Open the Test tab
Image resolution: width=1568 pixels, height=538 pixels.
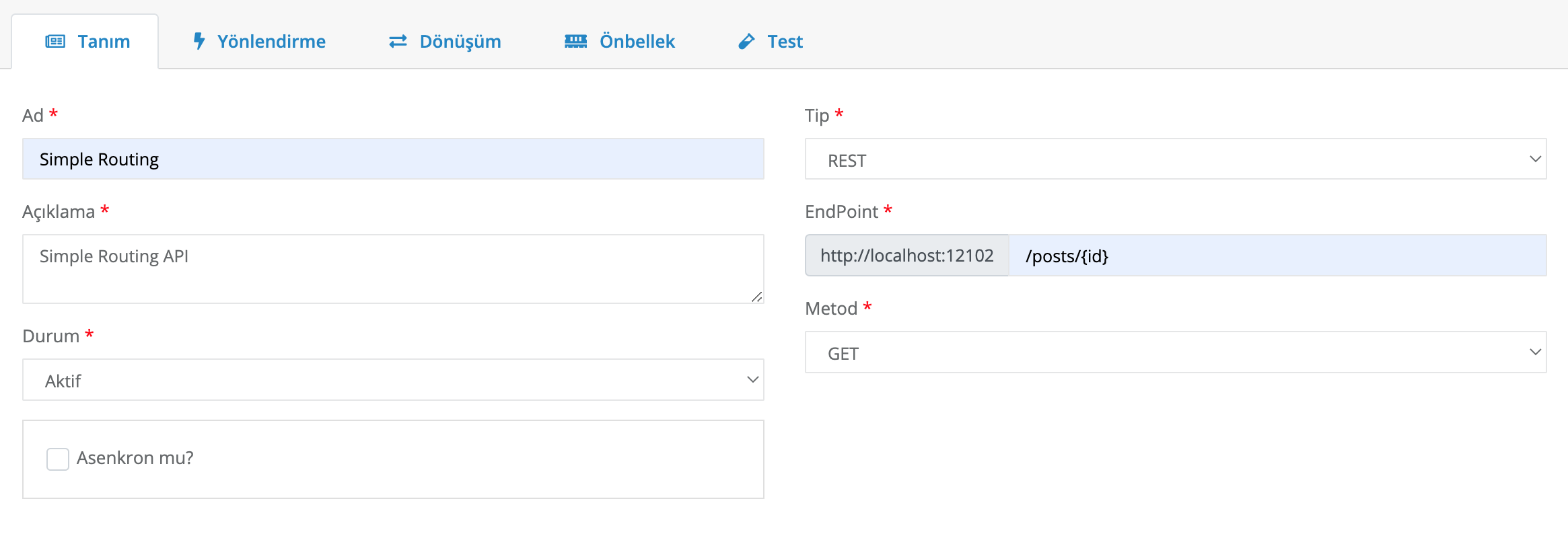coord(771,42)
